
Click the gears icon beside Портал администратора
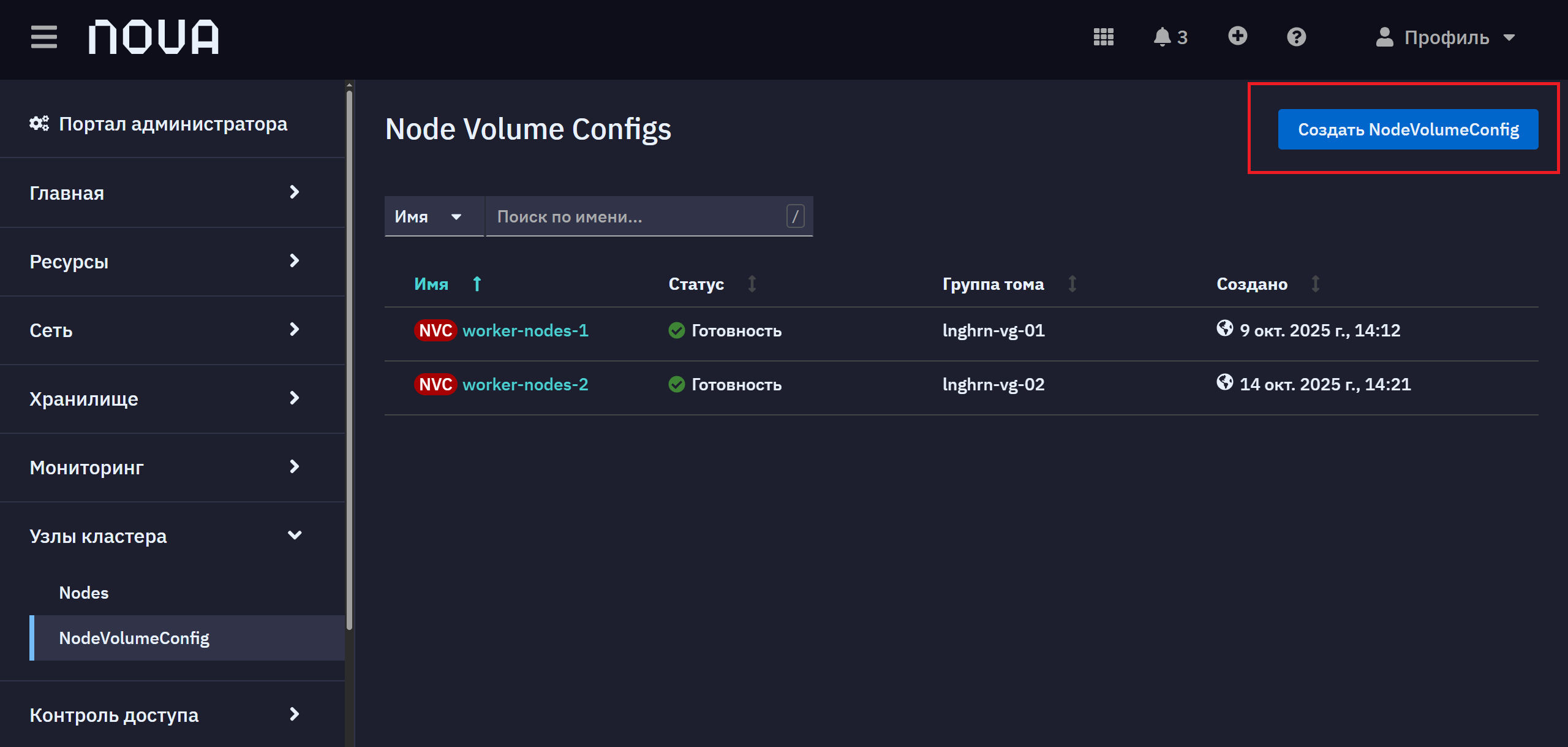(x=39, y=124)
